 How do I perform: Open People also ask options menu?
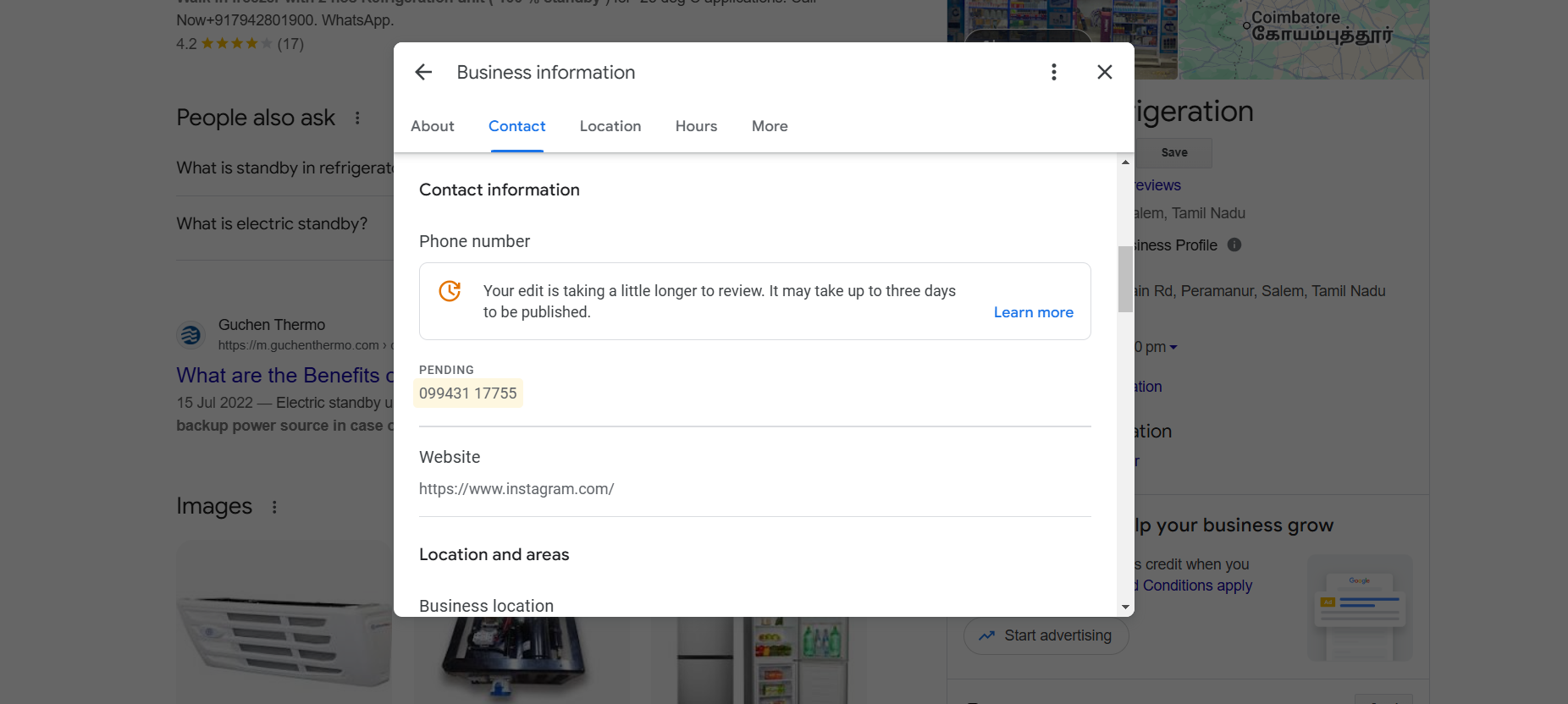[x=357, y=118]
